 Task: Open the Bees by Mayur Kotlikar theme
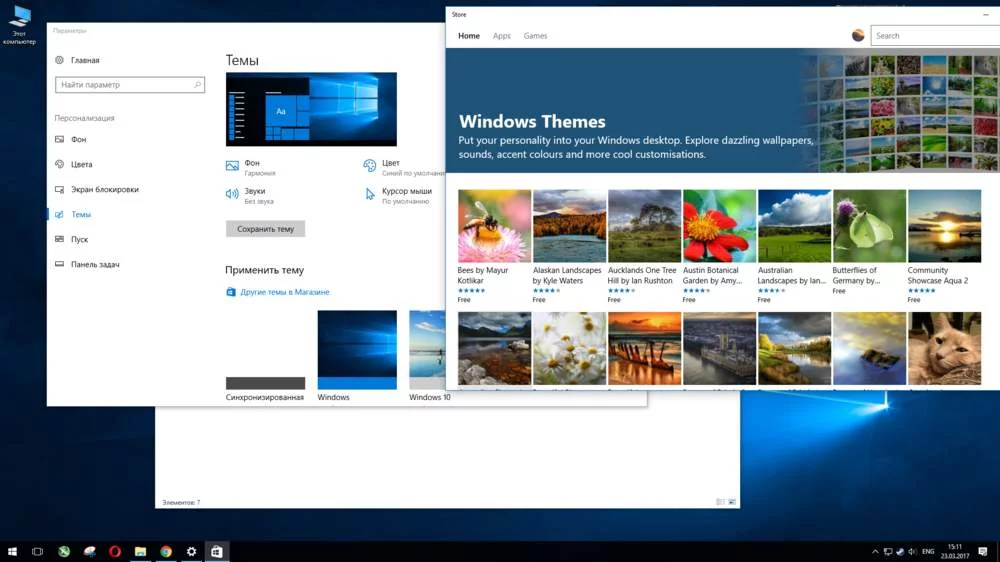click(x=494, y=226)
